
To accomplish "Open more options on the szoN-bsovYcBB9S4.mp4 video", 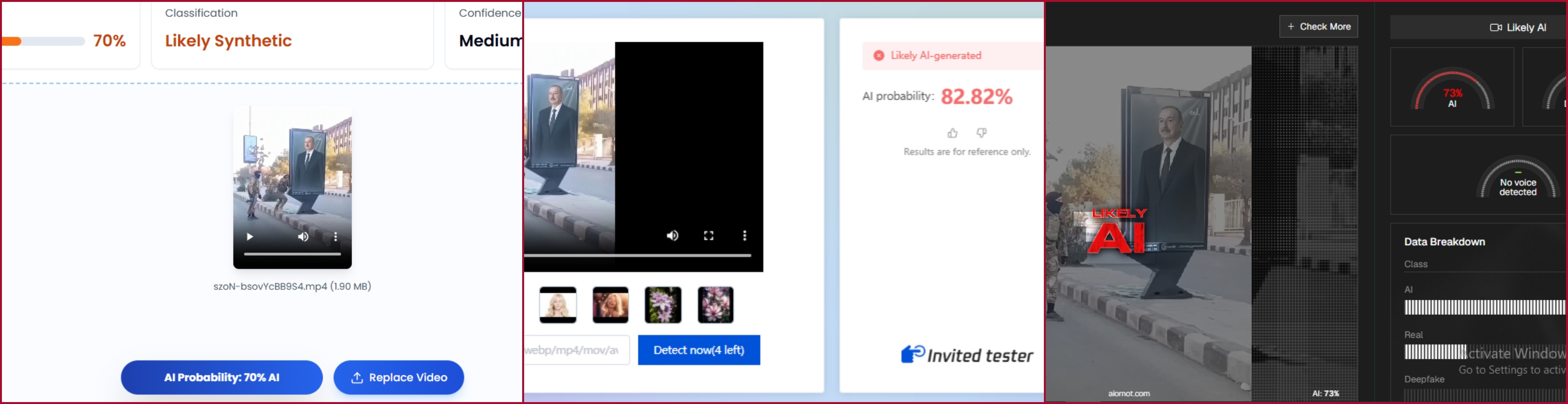I will tap(335, 237).
